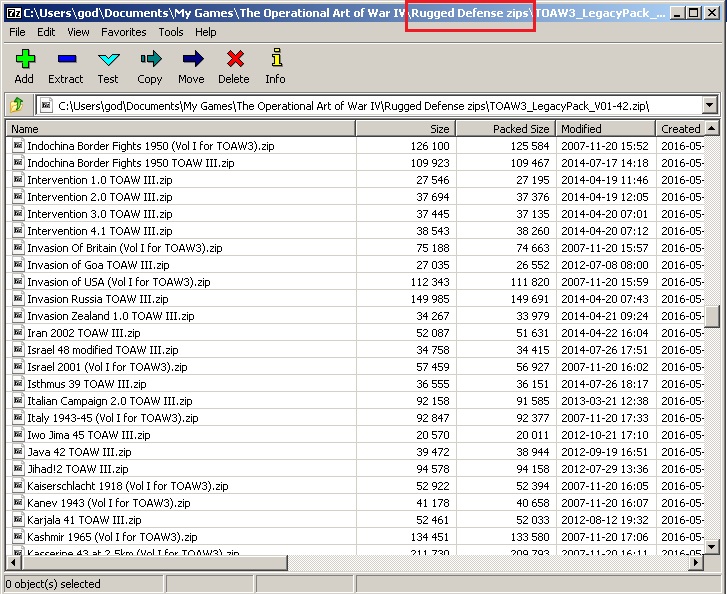Click vertical scrollbar down arrow
This screenshot has width=727, height=594.
click(x=712, y=547)
